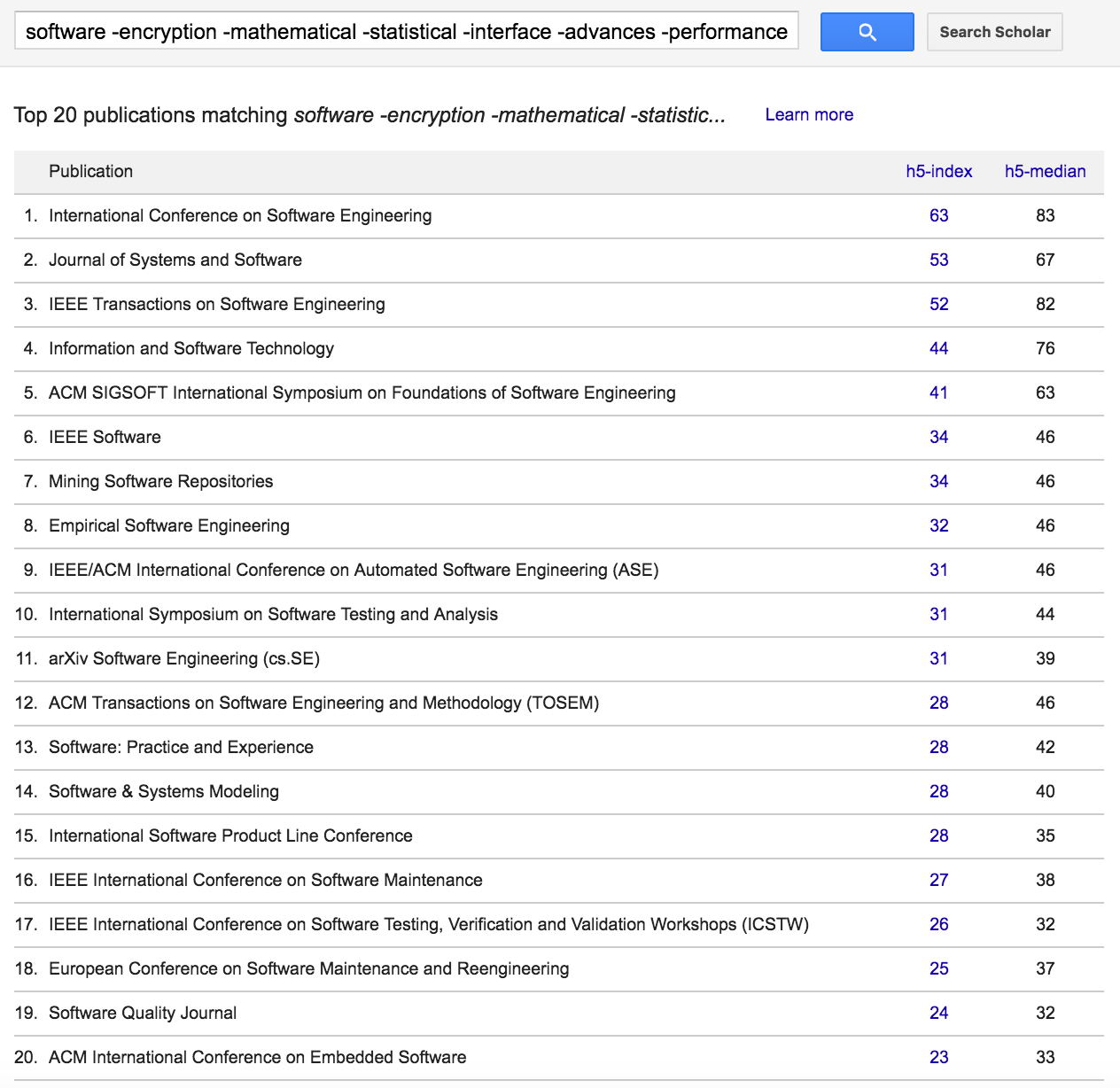Select h5-median value 83 in row 1
The image size is (1120, 1088).
[x=1045, y=215]
